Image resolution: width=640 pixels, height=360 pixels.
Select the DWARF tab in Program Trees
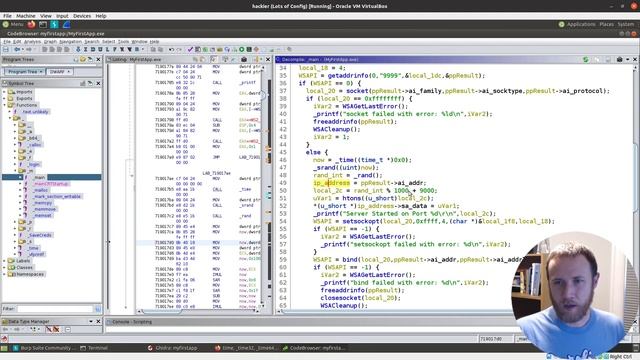pos(60,72)
